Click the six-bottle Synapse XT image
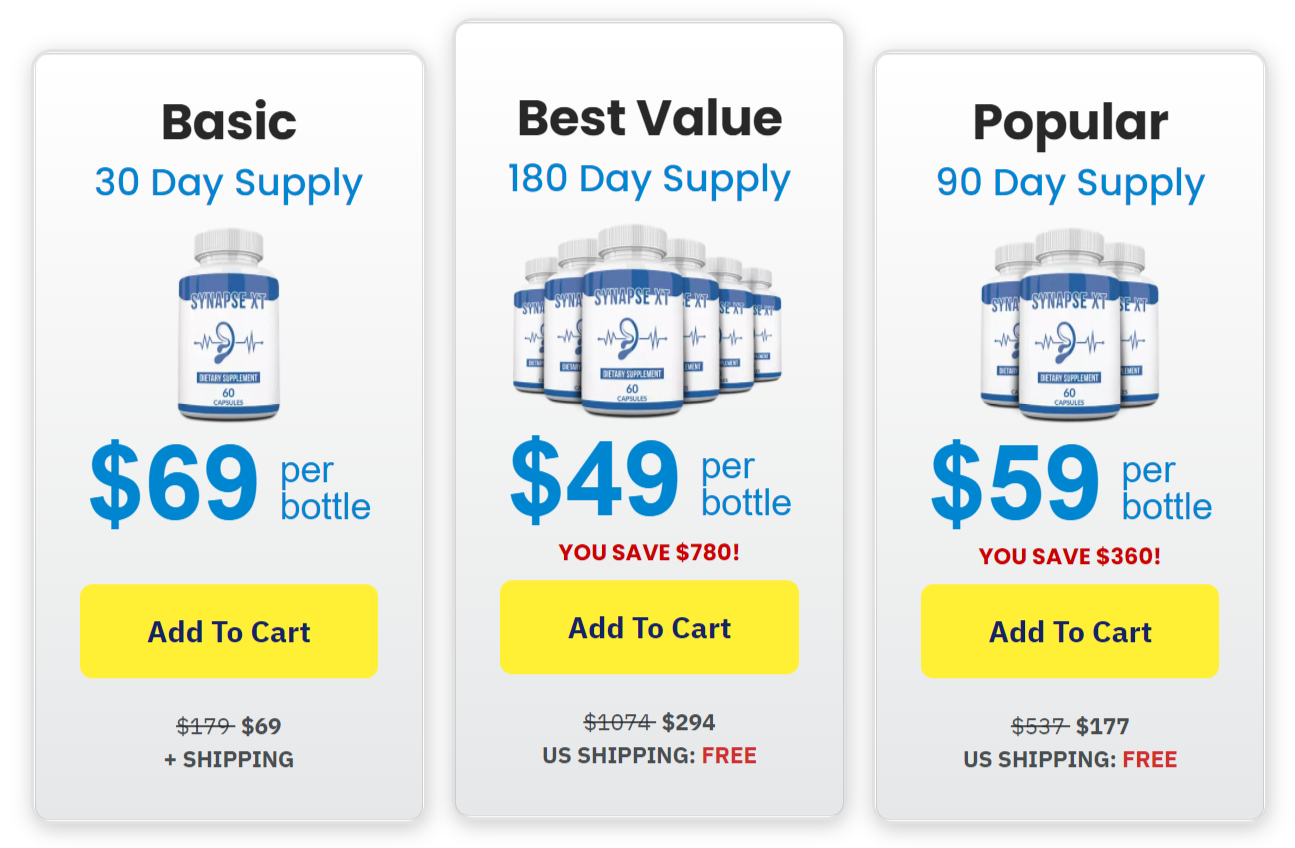Screen dimensions: 1295x848 coord(649,320)
